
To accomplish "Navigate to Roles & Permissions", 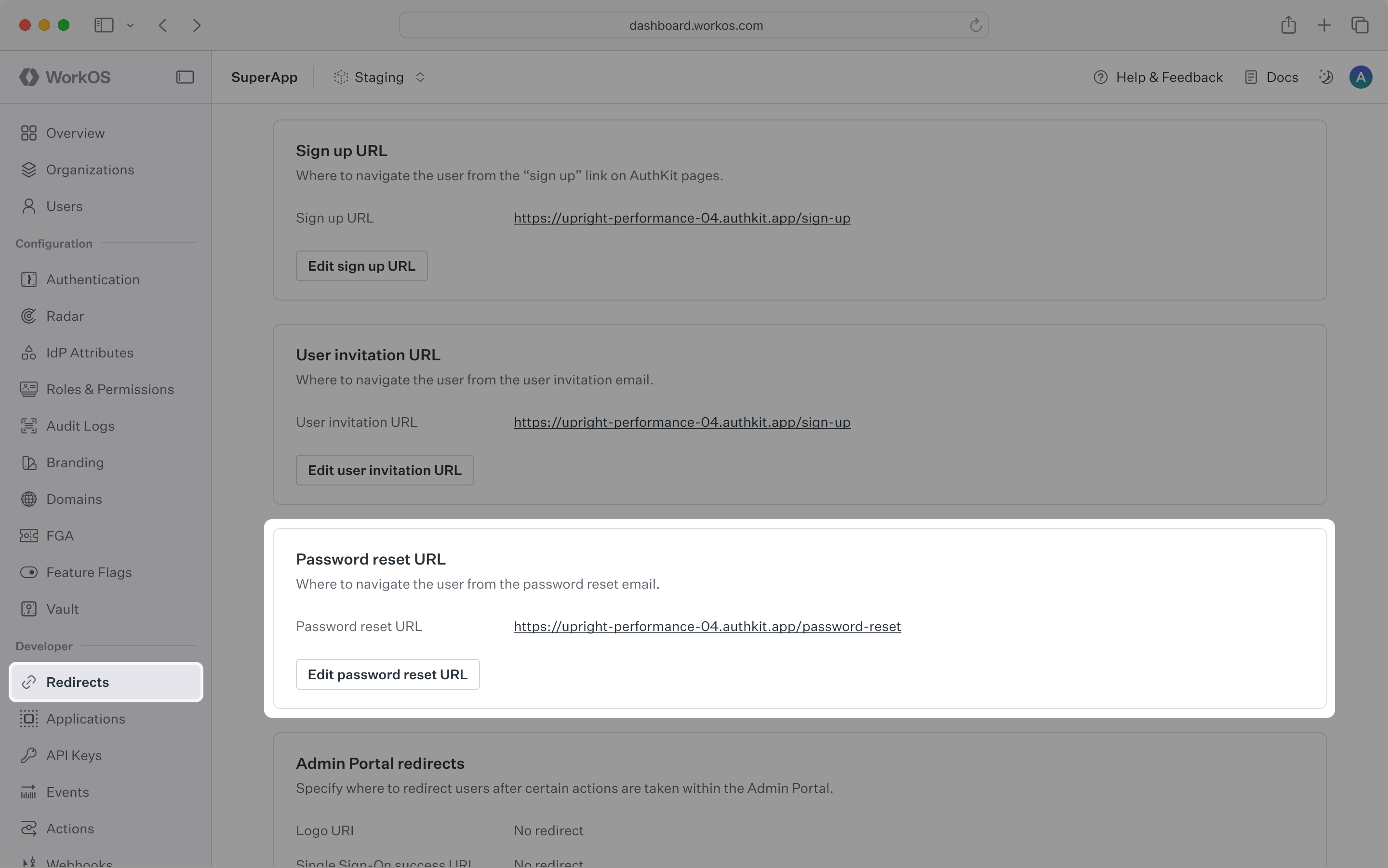I will pyautogui.click(x=110, y=389).
